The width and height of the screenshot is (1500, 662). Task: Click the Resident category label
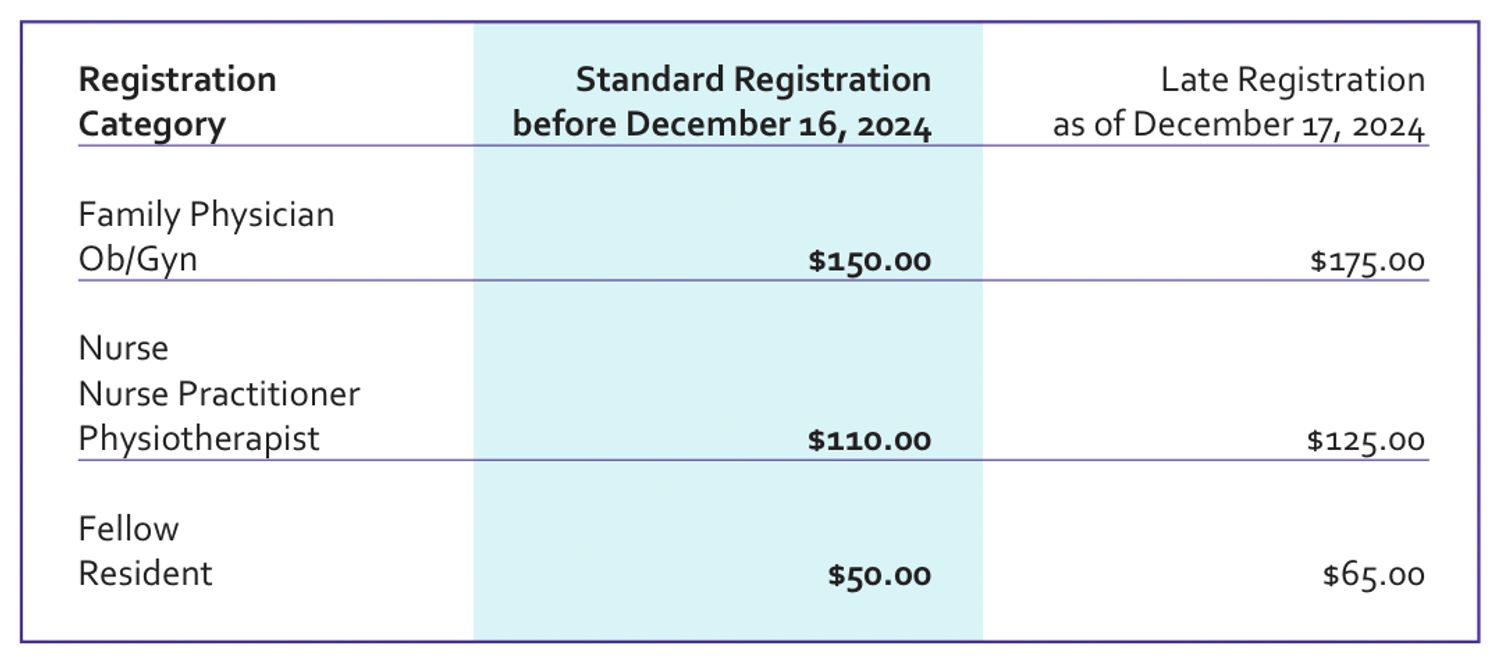(146, 574)
